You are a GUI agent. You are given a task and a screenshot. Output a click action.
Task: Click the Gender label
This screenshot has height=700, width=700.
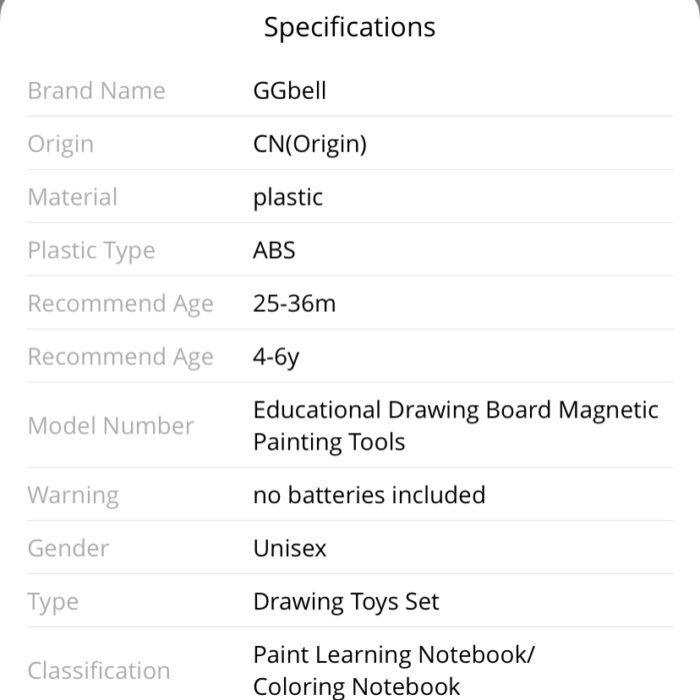pyautogui.click(x=68, y=548)
